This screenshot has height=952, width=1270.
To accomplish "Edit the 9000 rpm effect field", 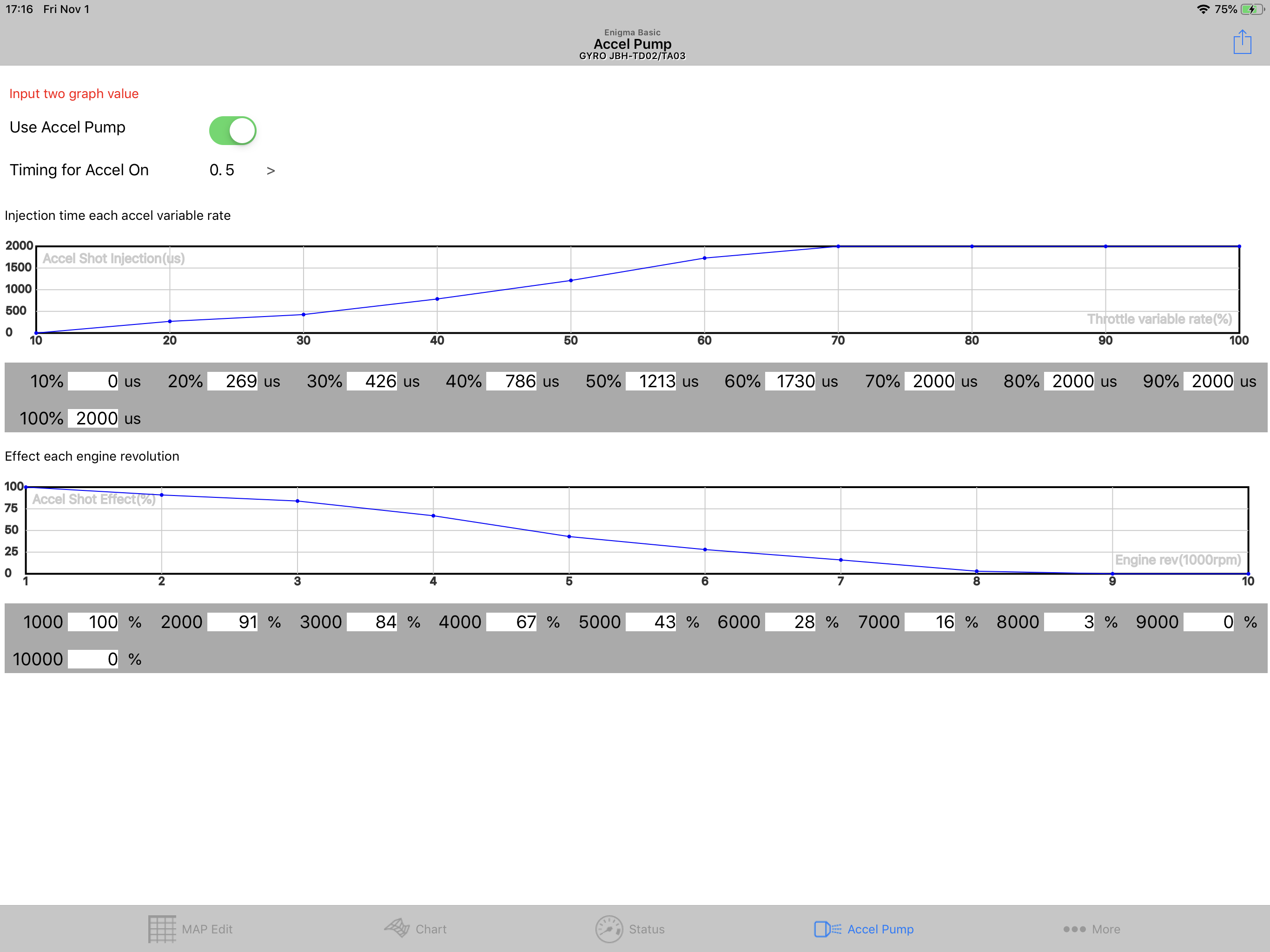I will coord(1209,622).
